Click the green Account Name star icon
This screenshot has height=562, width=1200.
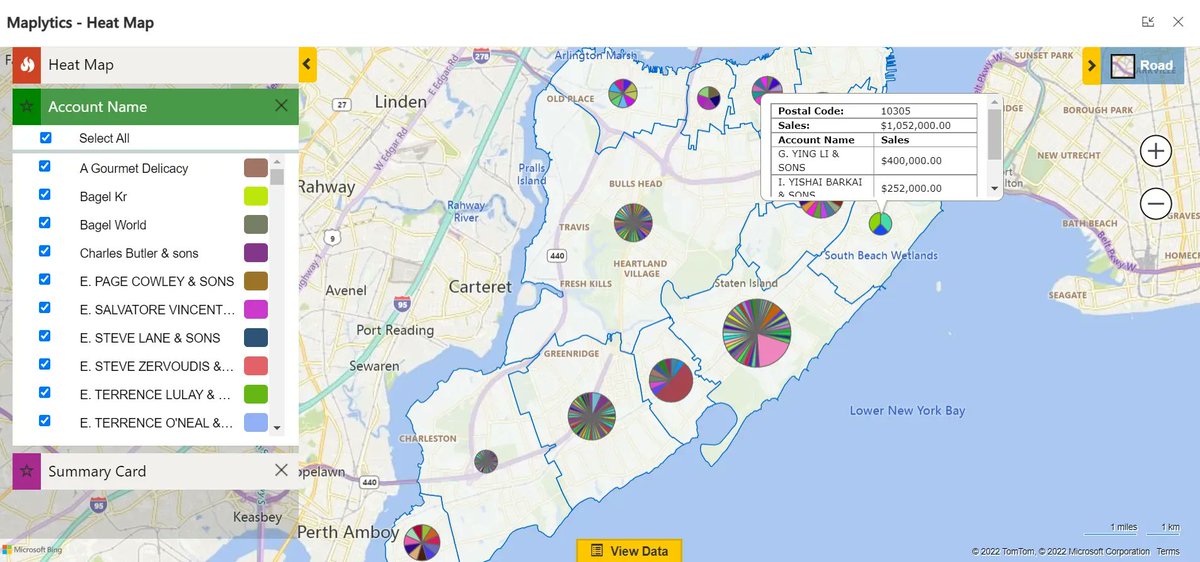point(26,107)
